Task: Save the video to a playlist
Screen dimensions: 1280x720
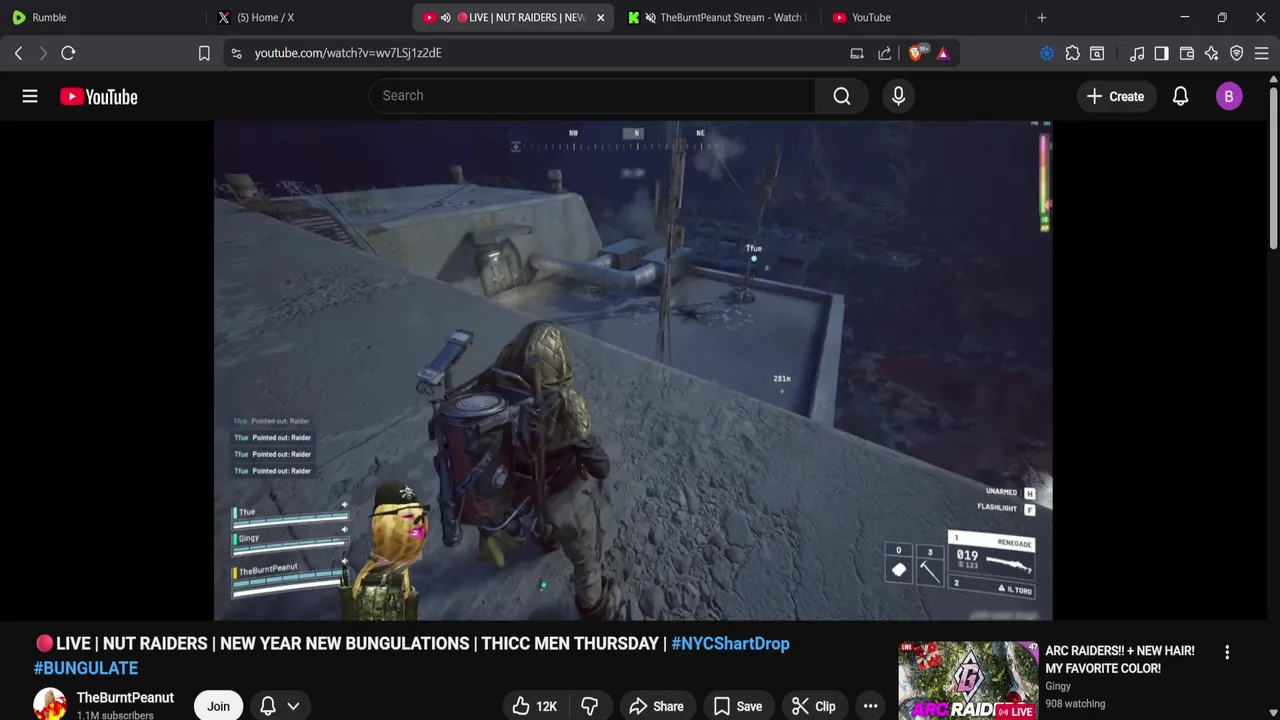Action: (x=737, y=706)
